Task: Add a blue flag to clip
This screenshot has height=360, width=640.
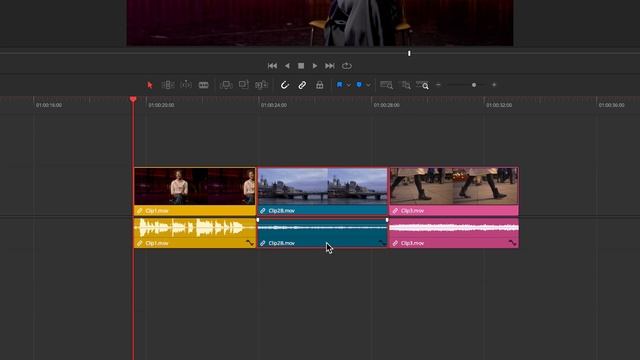Action: (339, 85)
